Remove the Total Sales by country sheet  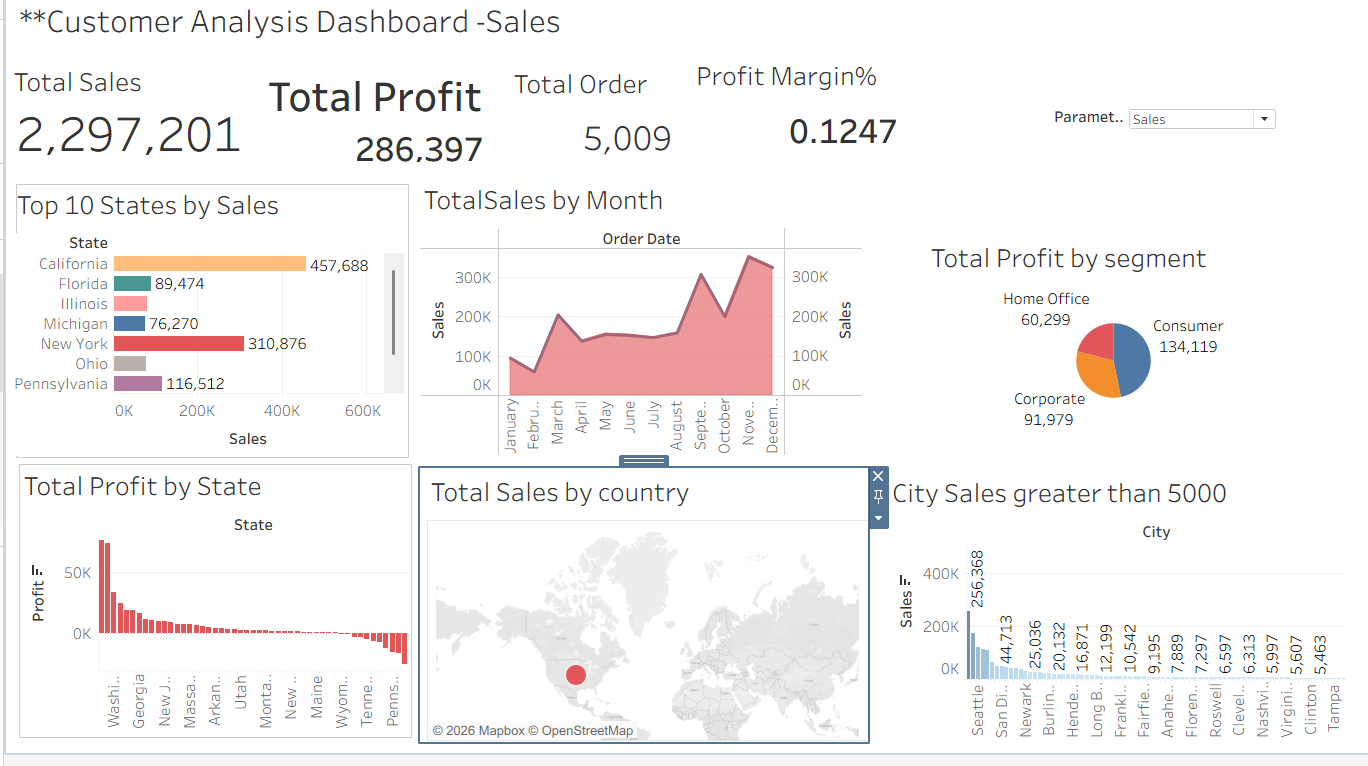tap(878, 477)
